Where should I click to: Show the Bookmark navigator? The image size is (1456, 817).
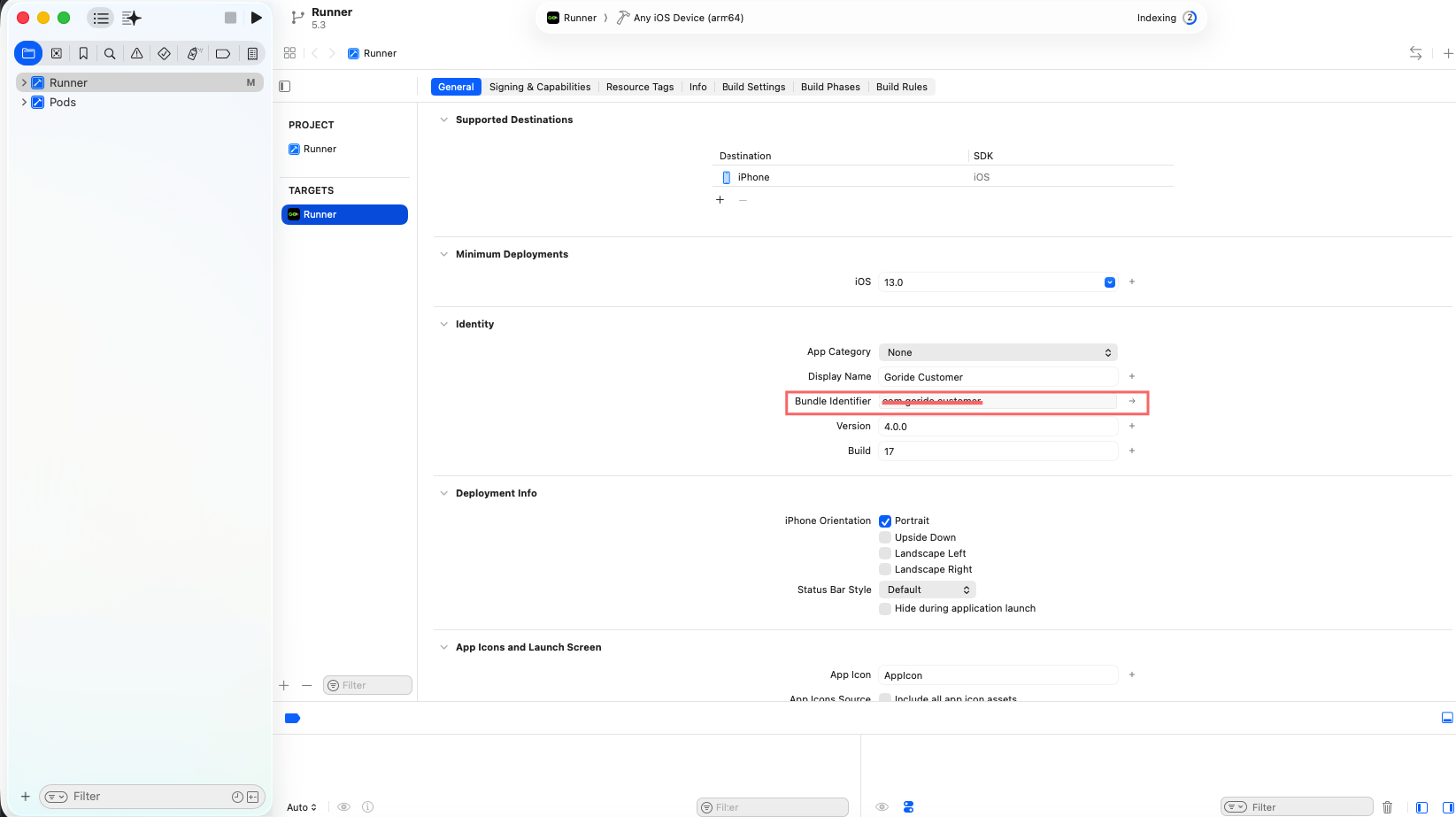coord(83,54)
